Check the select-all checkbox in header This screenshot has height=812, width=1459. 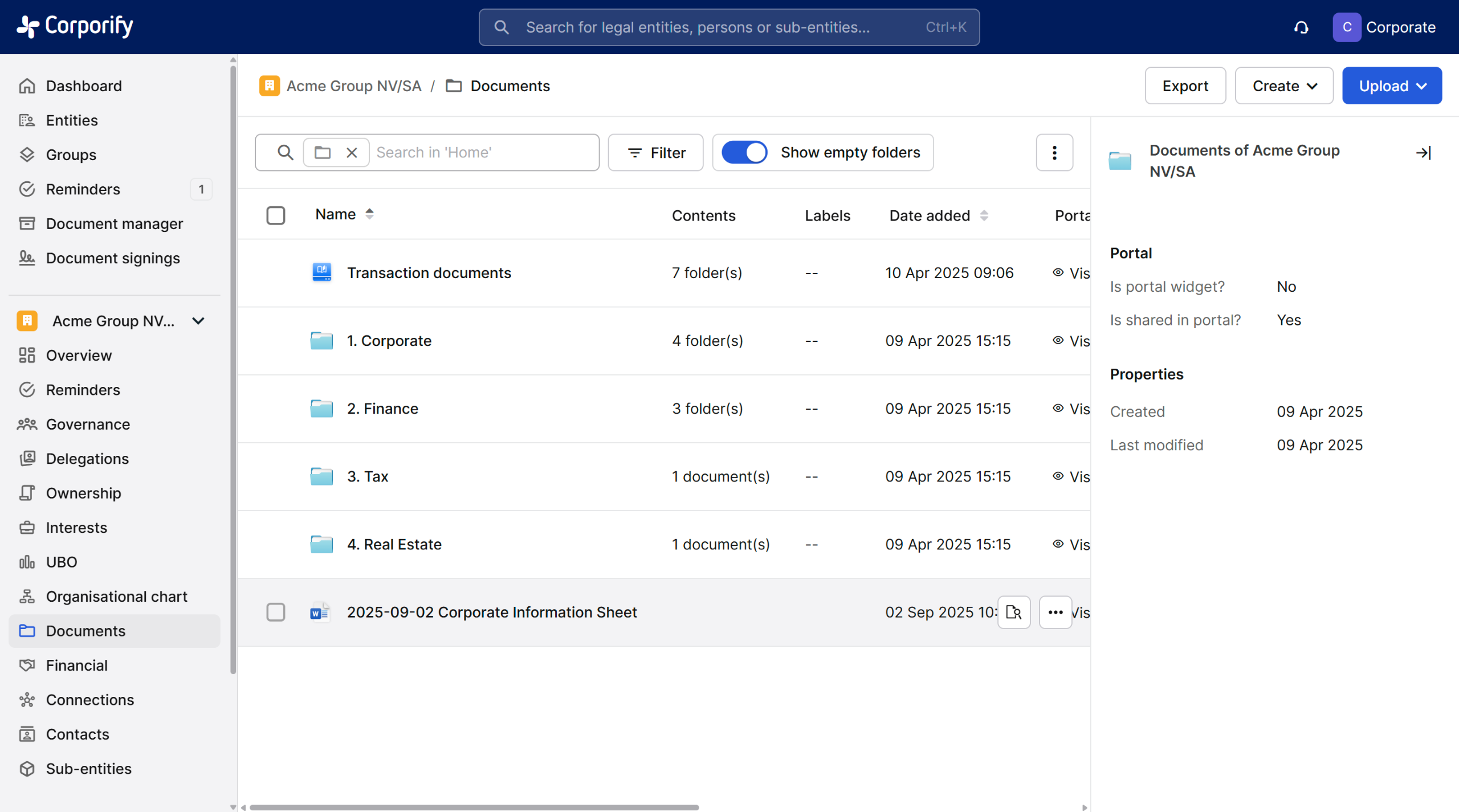276,215
